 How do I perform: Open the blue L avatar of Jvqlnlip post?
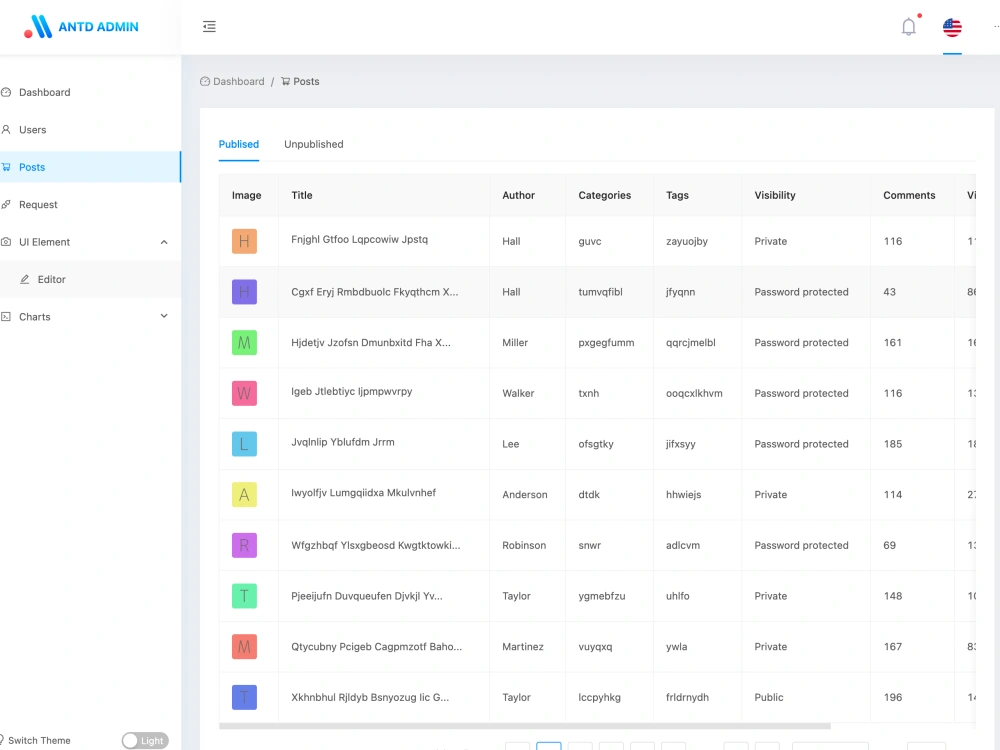point(244,444)
